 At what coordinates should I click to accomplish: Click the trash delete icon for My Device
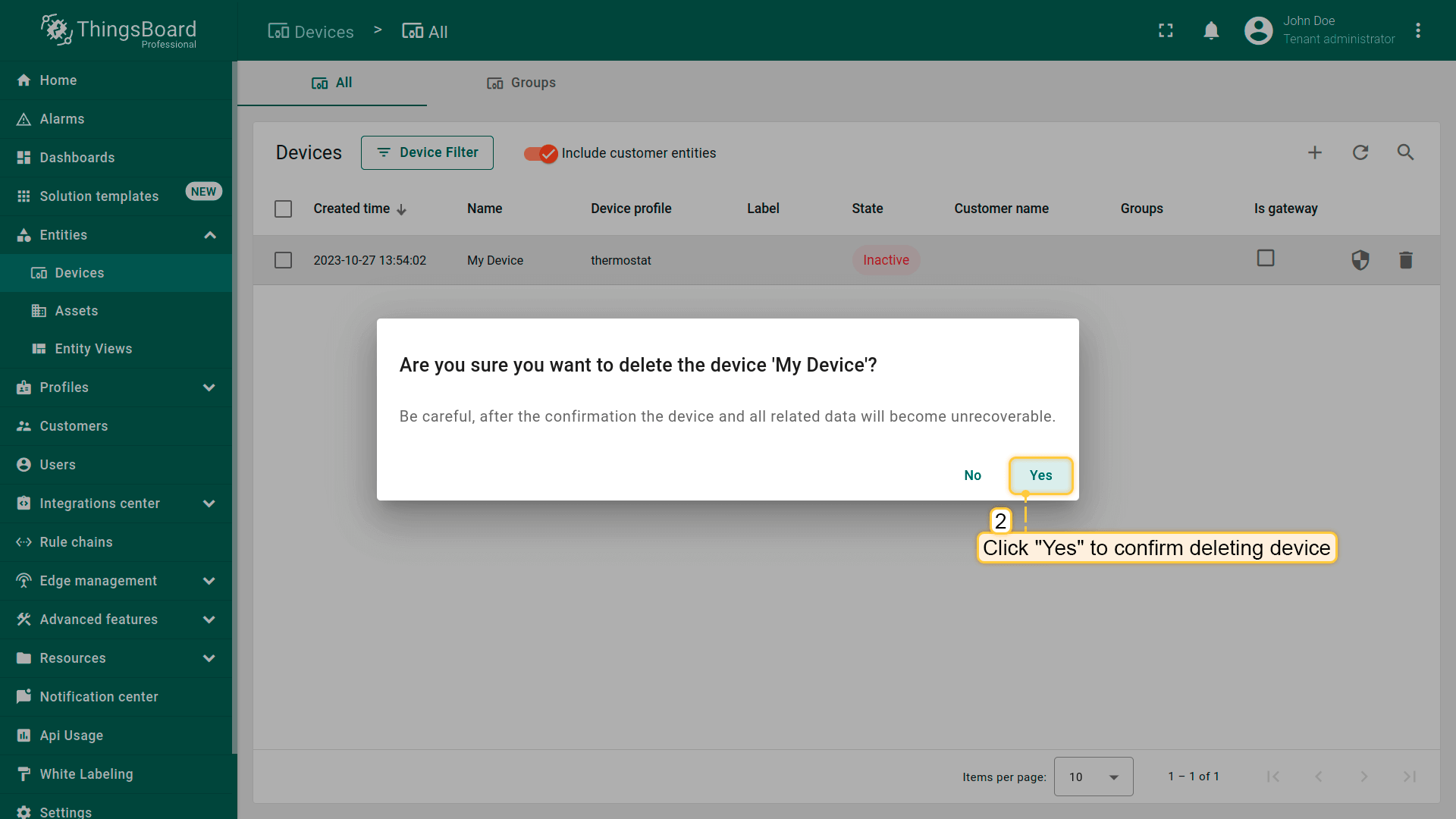coord(1405,260)
